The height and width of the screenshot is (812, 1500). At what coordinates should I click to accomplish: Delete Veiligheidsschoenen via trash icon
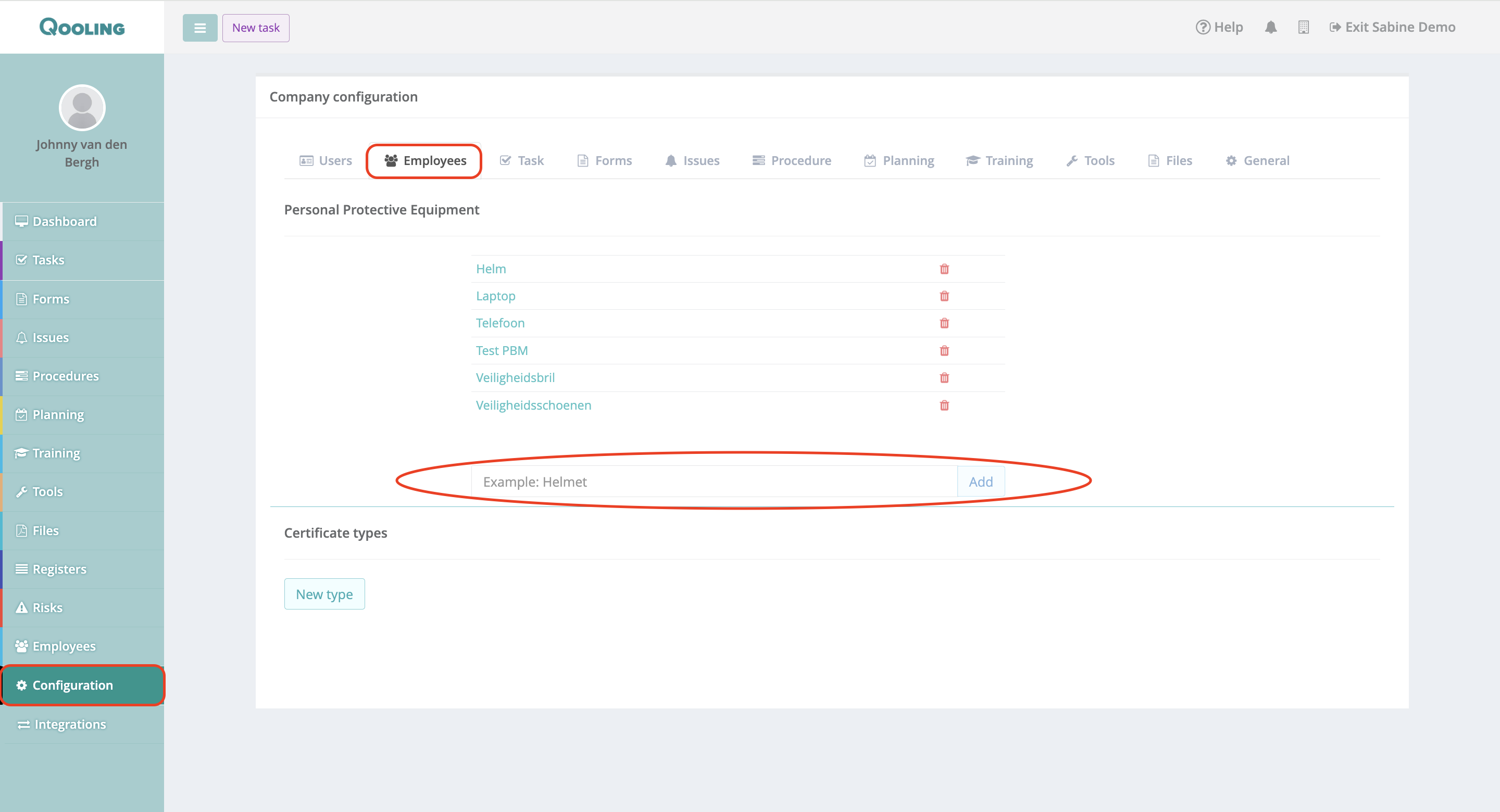pyautogui.click(x=944, y=405)
